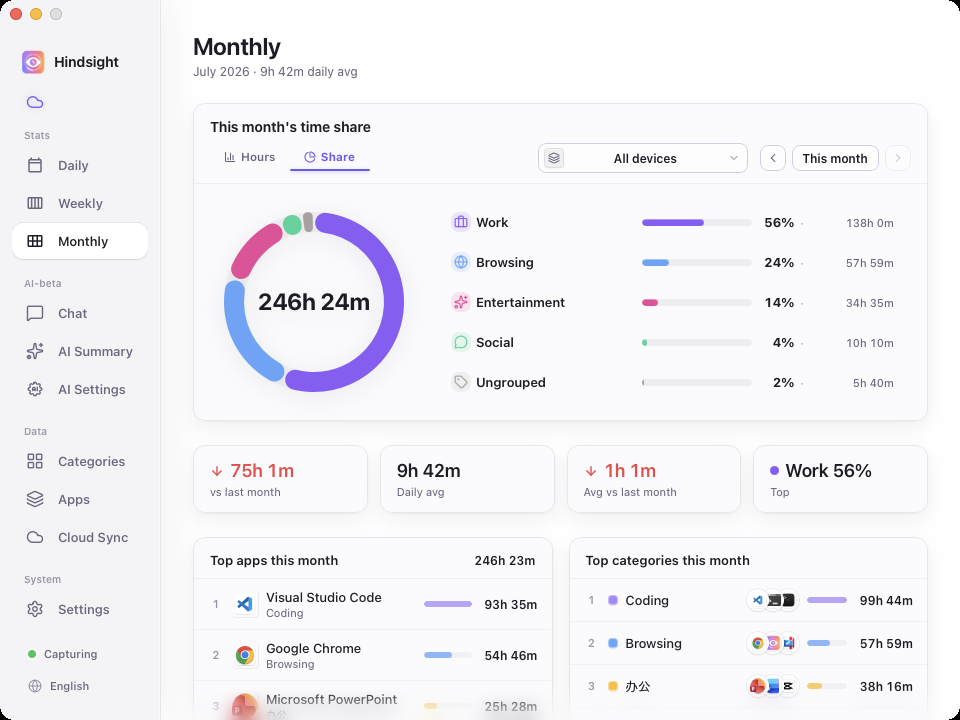Select Monthly in the sidebar
960x720 pixels.
(x=80, y=241)
